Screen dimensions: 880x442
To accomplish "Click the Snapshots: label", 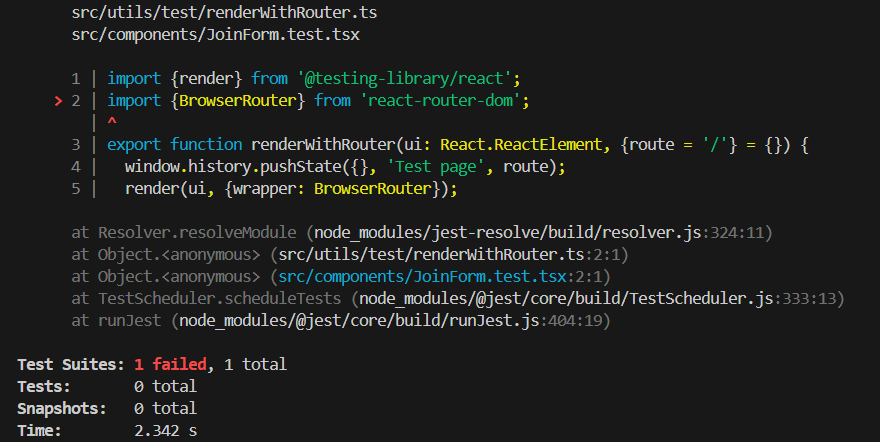I will (62, 408).
